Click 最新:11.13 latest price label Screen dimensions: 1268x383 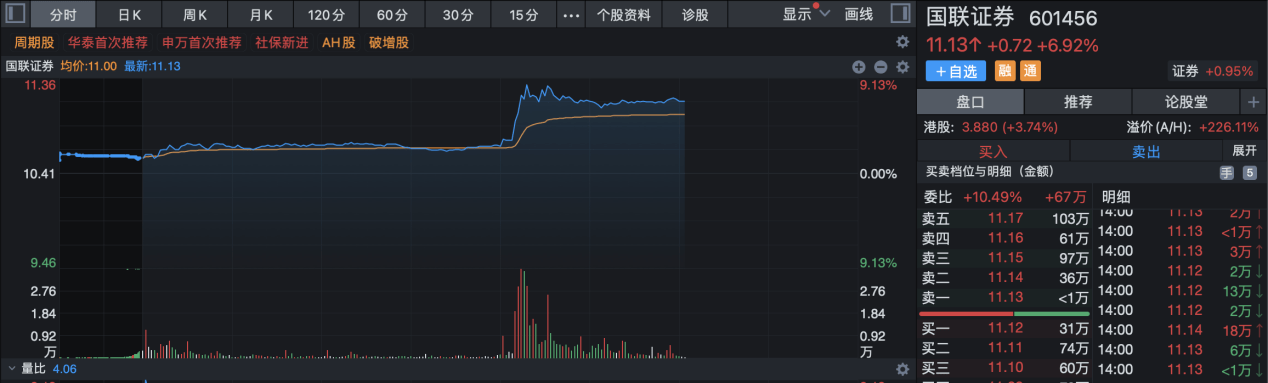pos(152,66)
